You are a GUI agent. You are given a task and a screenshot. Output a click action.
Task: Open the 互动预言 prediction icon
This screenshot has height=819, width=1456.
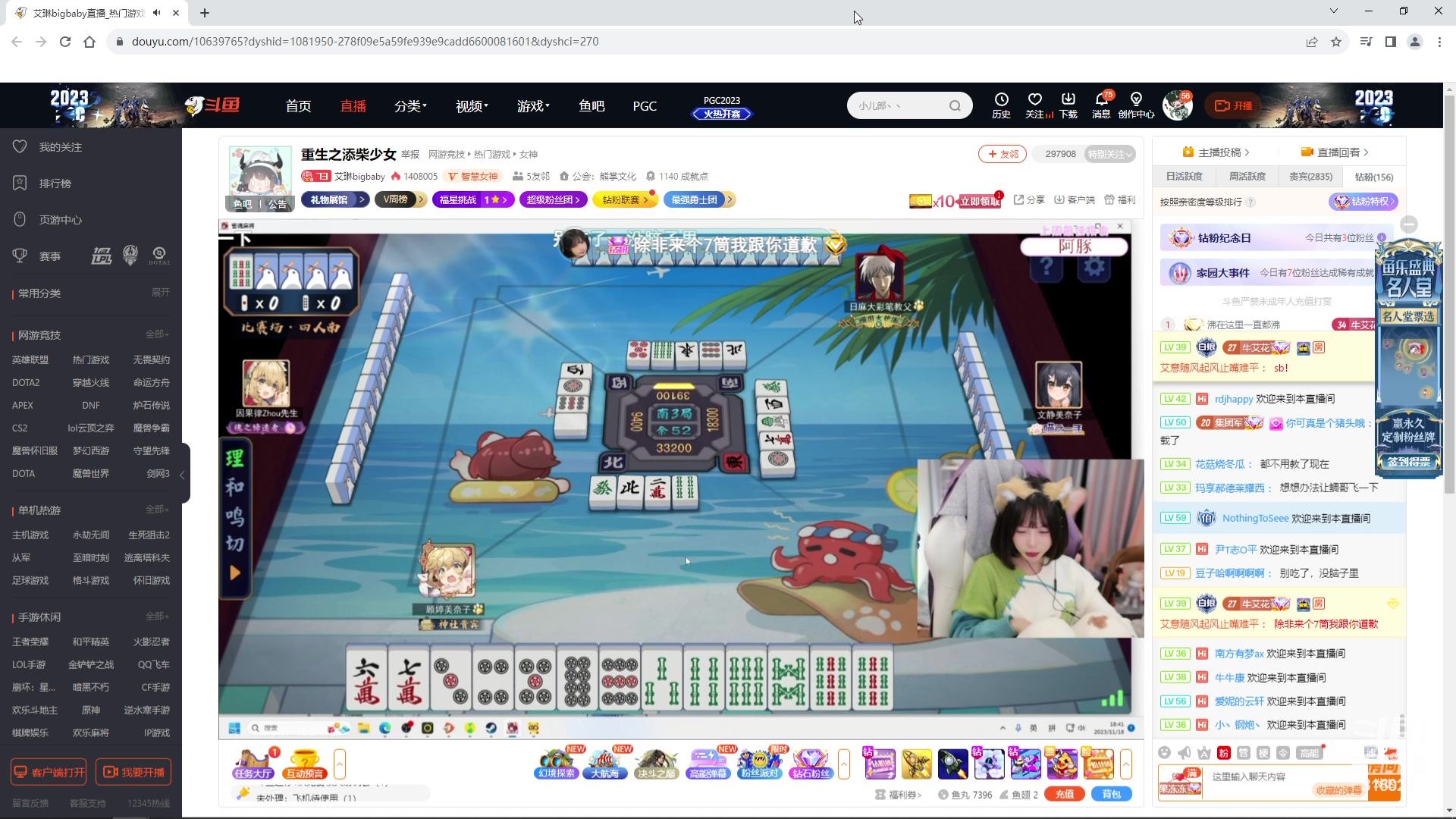[305, 764]
